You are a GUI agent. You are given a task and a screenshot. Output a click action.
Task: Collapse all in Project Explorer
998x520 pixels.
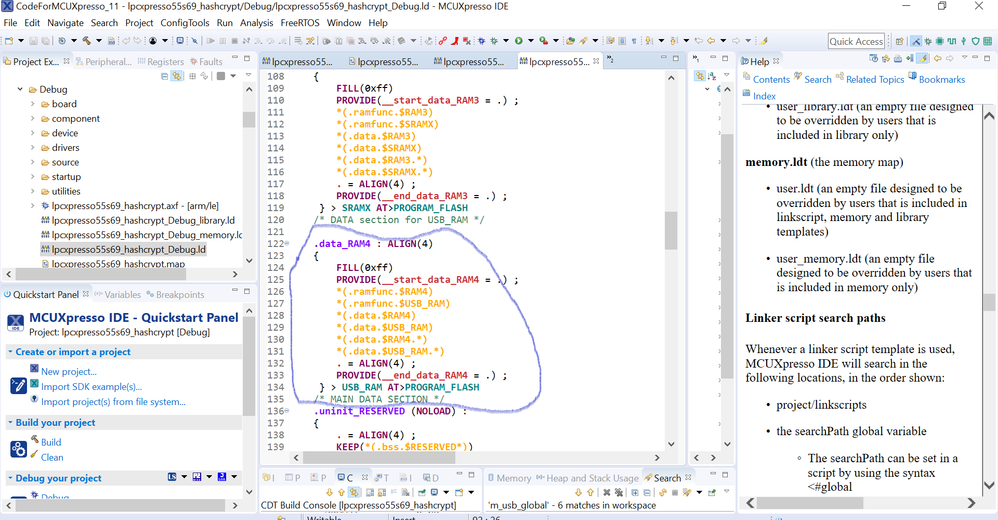point(165,76)
